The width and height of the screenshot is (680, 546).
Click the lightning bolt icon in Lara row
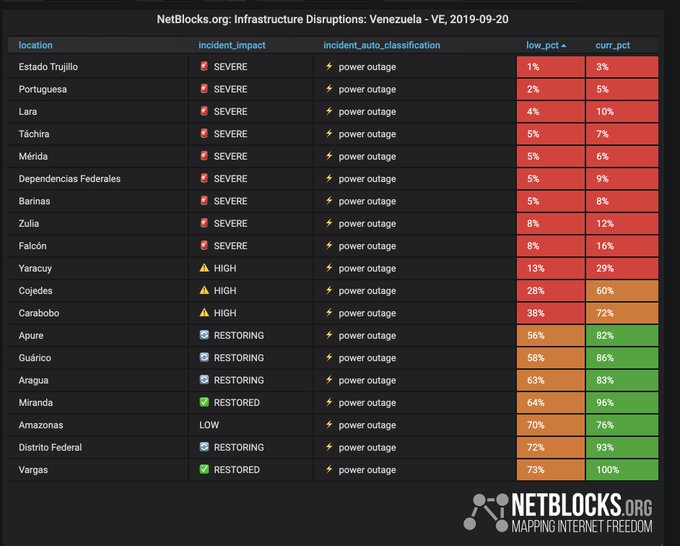[329, 111]
